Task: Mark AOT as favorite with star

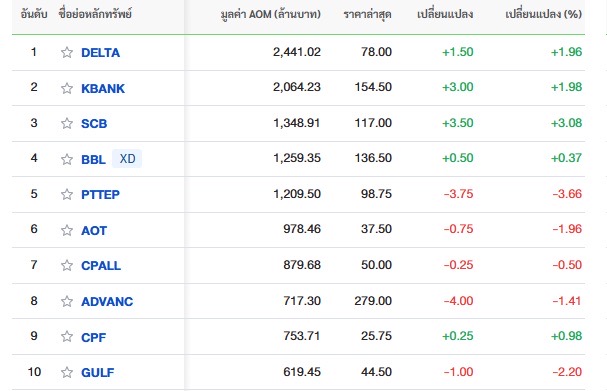Action: click(x=67, y=230)
